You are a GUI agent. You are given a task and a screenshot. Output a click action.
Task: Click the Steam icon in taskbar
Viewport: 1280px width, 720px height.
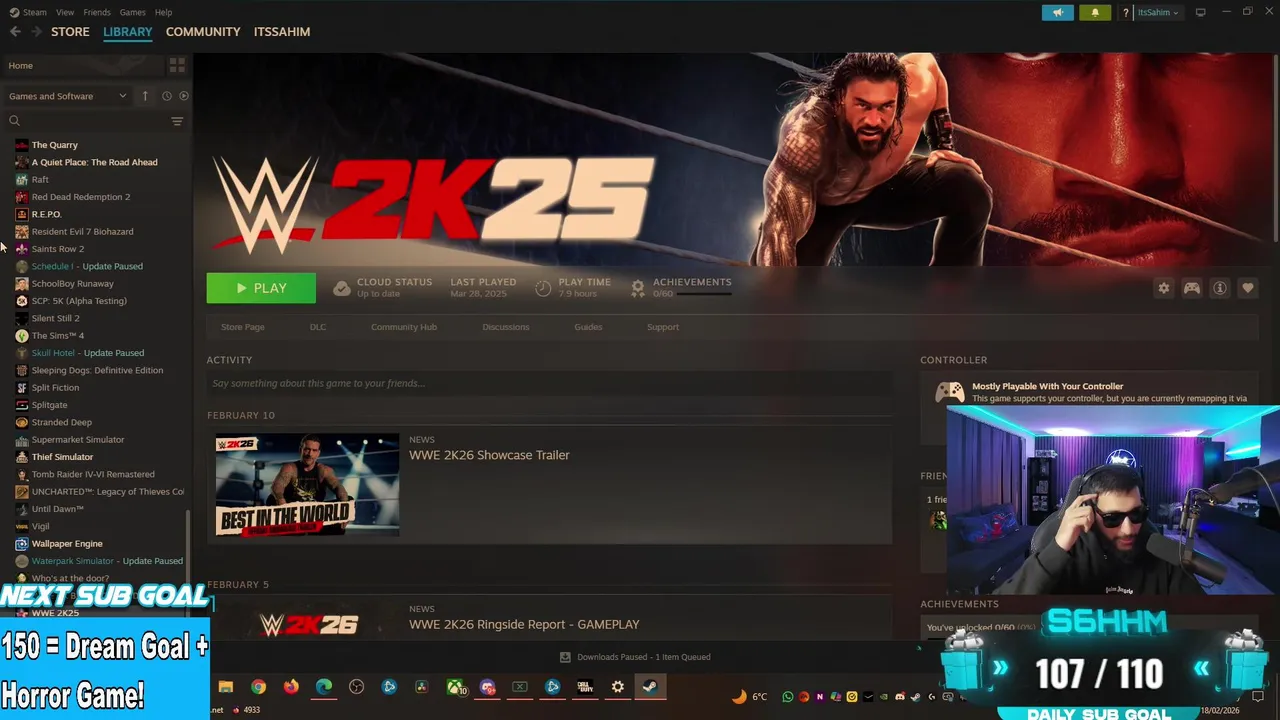[x=650, y=687]
